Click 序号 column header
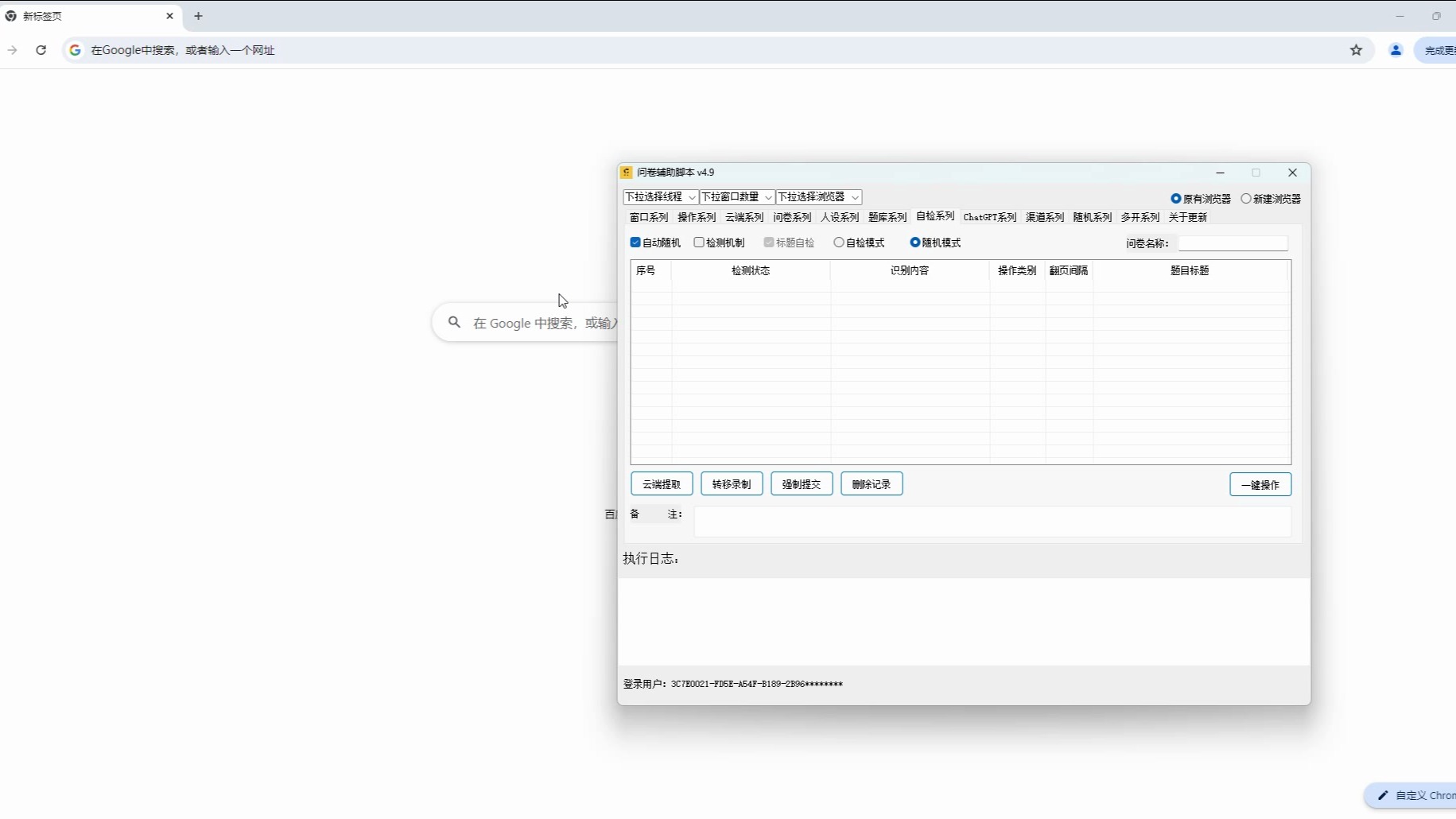Screen dimensions: 1456x819 coord(651,270)
